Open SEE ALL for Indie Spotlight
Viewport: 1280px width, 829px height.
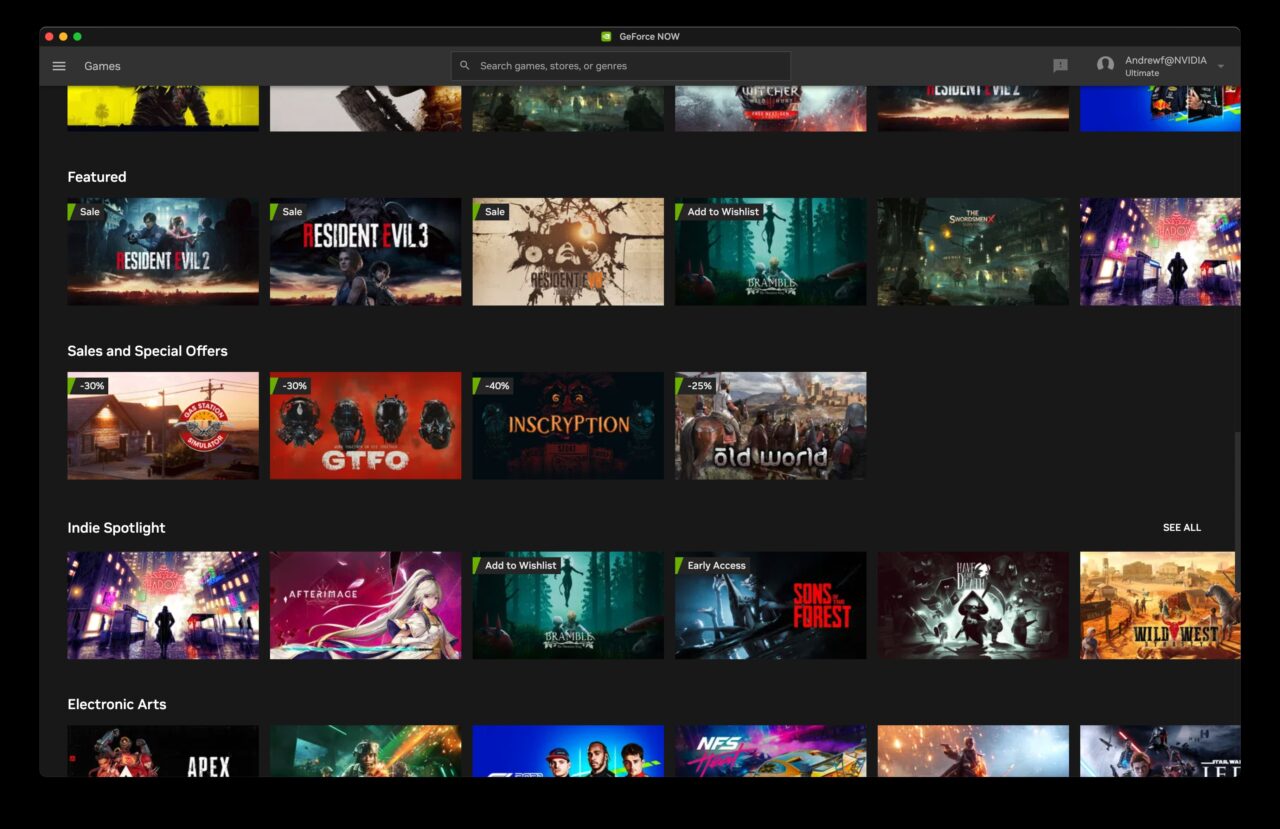[1182, 527]
